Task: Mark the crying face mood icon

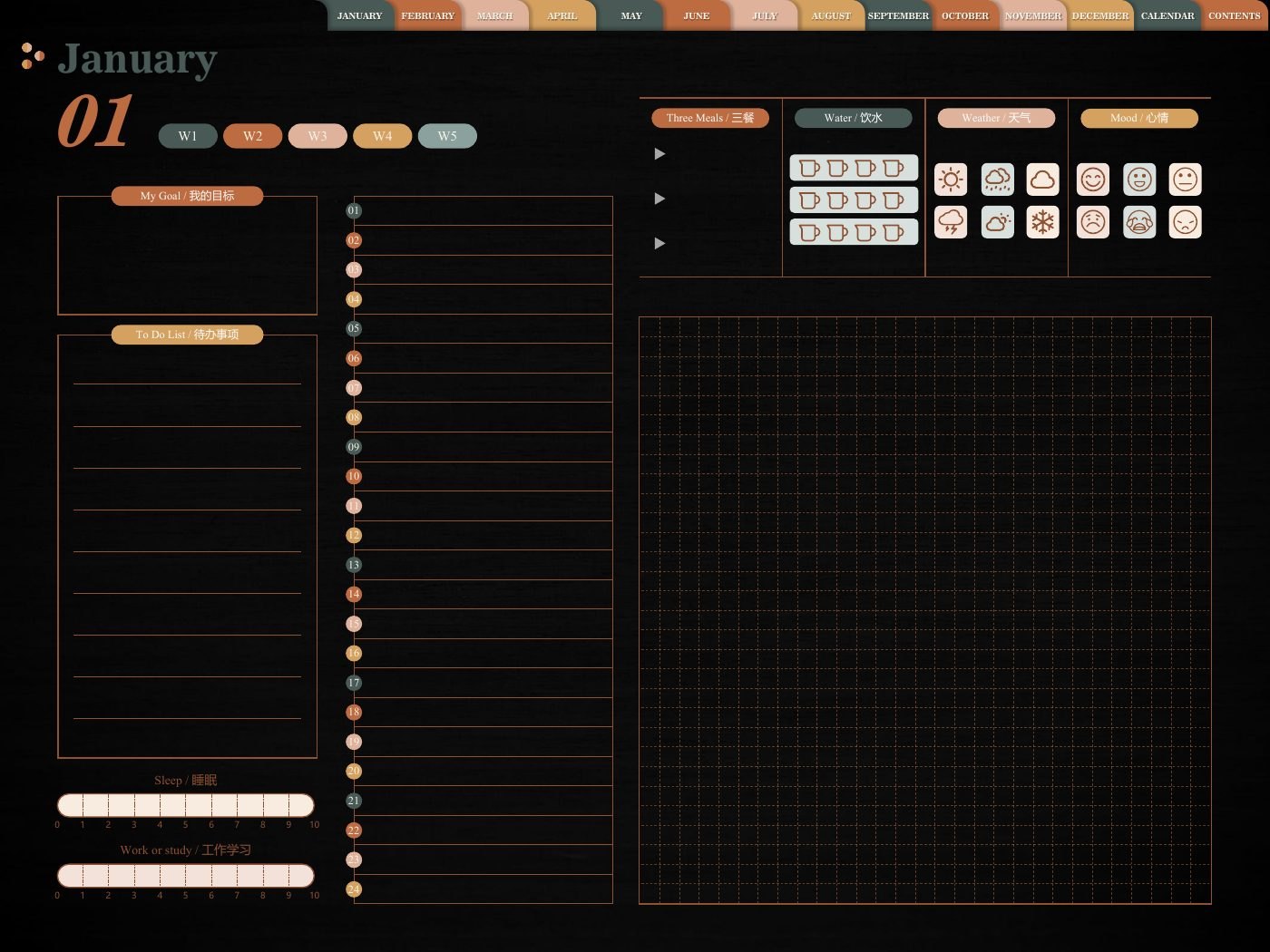Action: 1139,222
